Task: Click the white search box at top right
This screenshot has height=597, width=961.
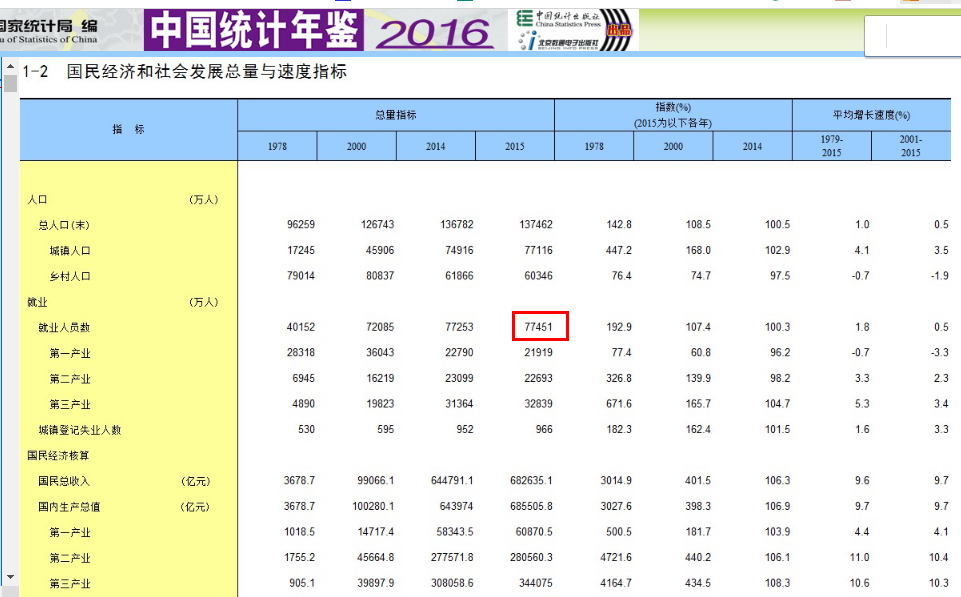Action: [922, 38]
